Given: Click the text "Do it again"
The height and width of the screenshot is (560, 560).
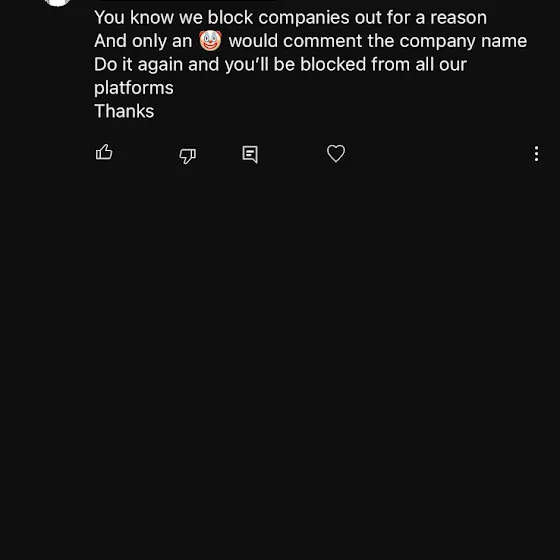Looking at the screenshot, I should coord(139,65).
